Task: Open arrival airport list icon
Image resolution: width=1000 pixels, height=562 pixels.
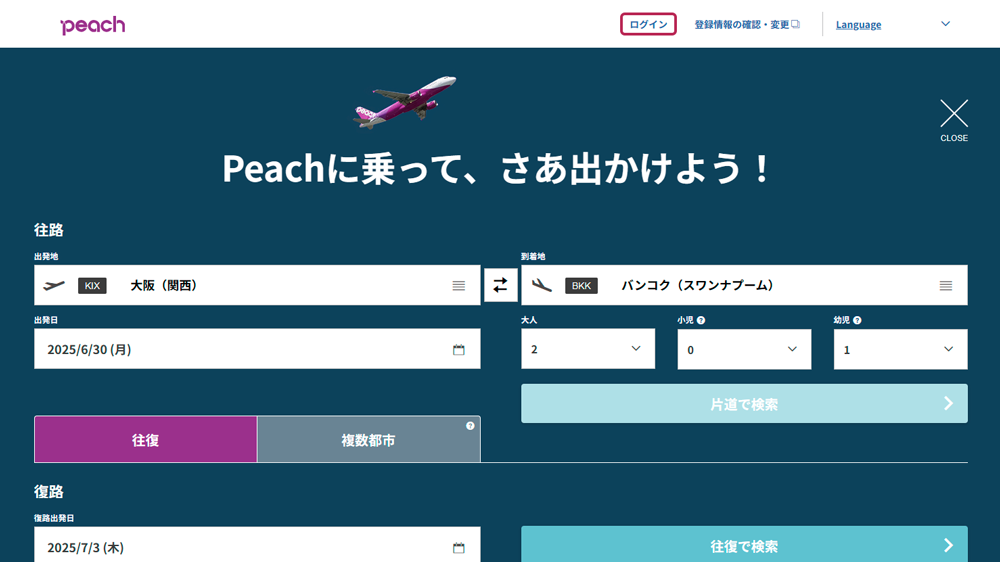Action: click(946, 286)
